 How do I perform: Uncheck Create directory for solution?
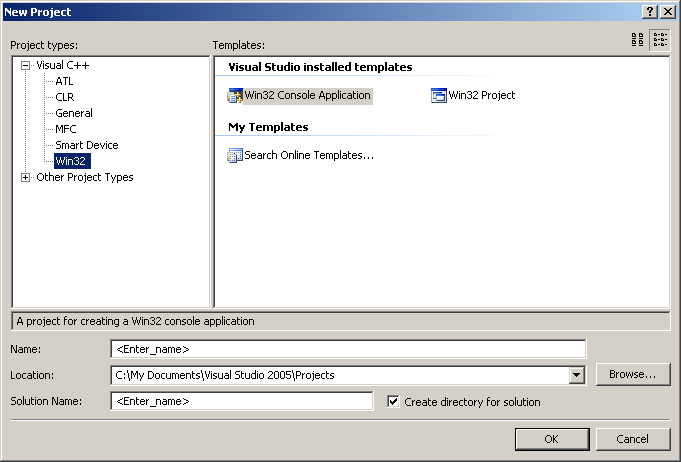(x=393, y=401)
